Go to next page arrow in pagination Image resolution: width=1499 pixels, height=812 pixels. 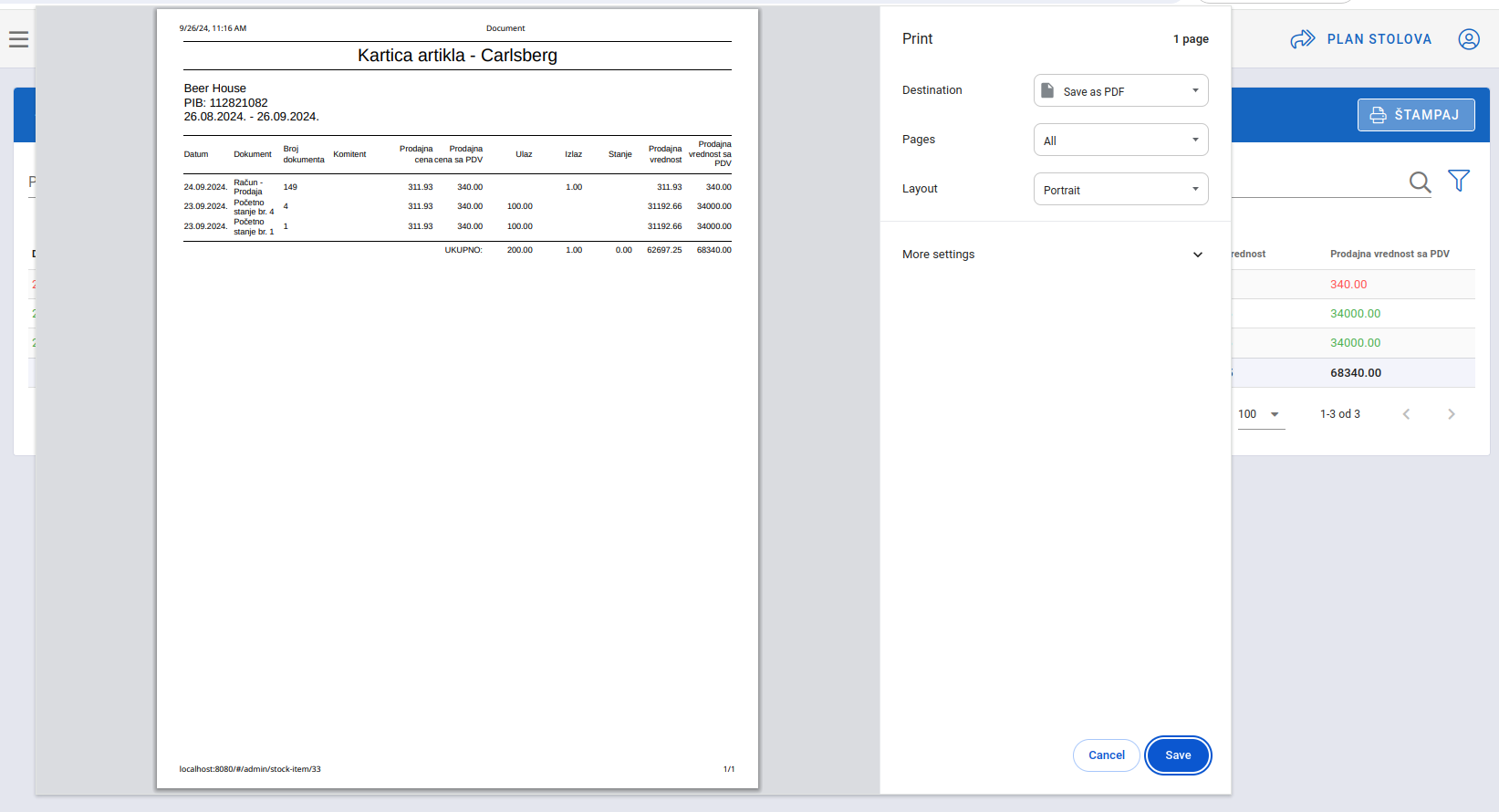[1452, 414]
